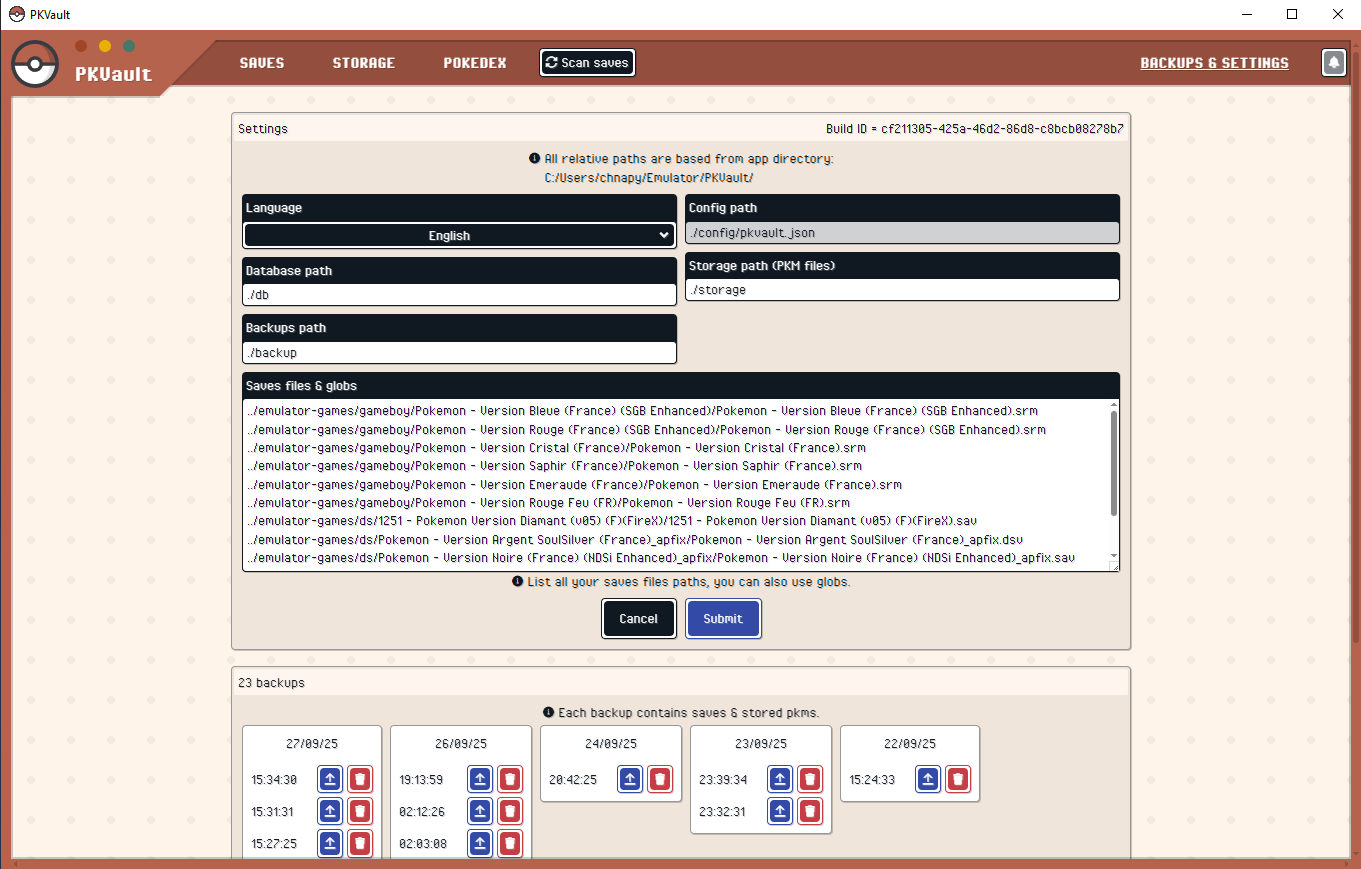Viewport: 1361px width, 869px height.
Task: Switch to the Storage tab
Action: click(x=364, y=63)
